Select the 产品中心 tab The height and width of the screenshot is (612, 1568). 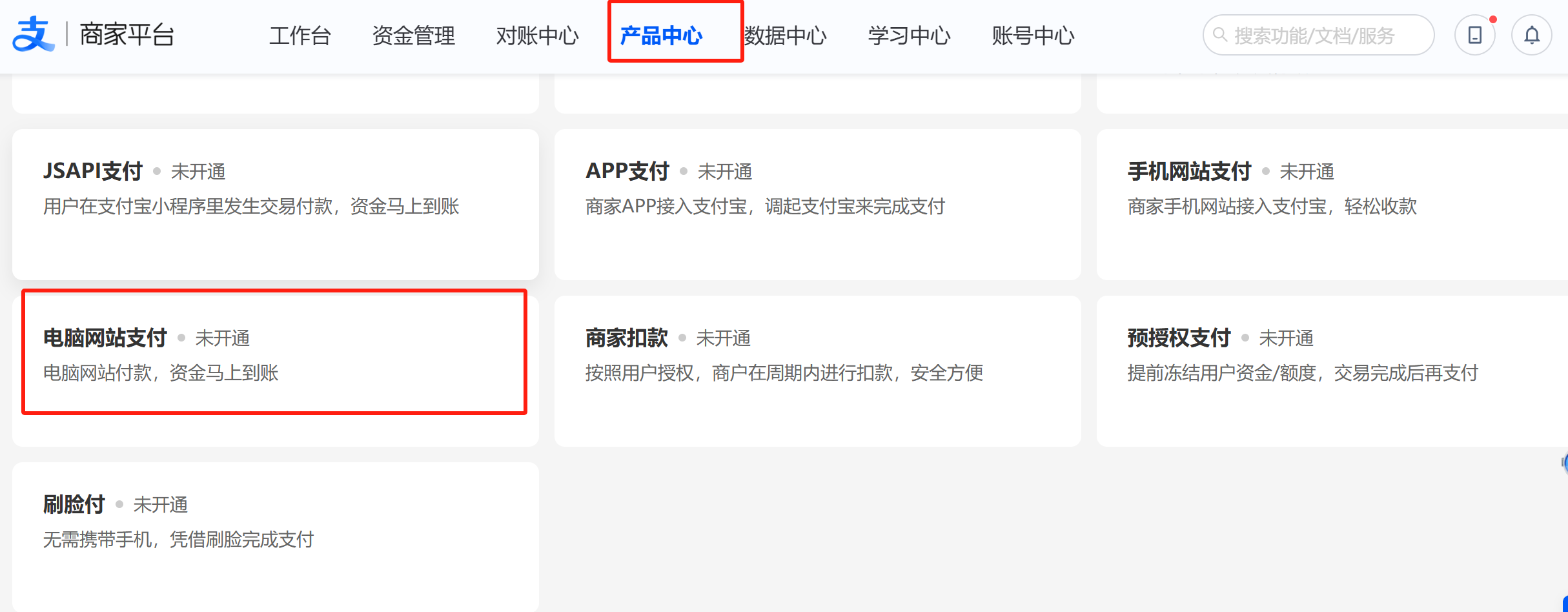(662, 36)
